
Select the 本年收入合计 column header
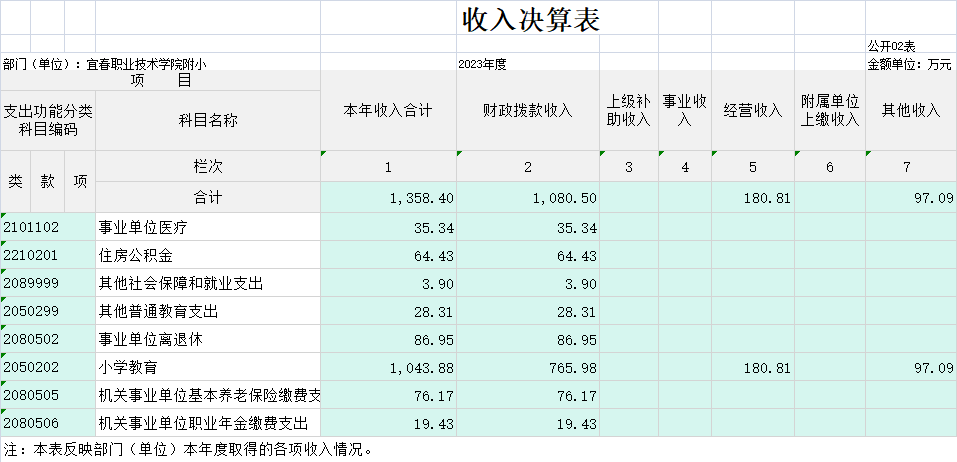click(x=388, y=111)
